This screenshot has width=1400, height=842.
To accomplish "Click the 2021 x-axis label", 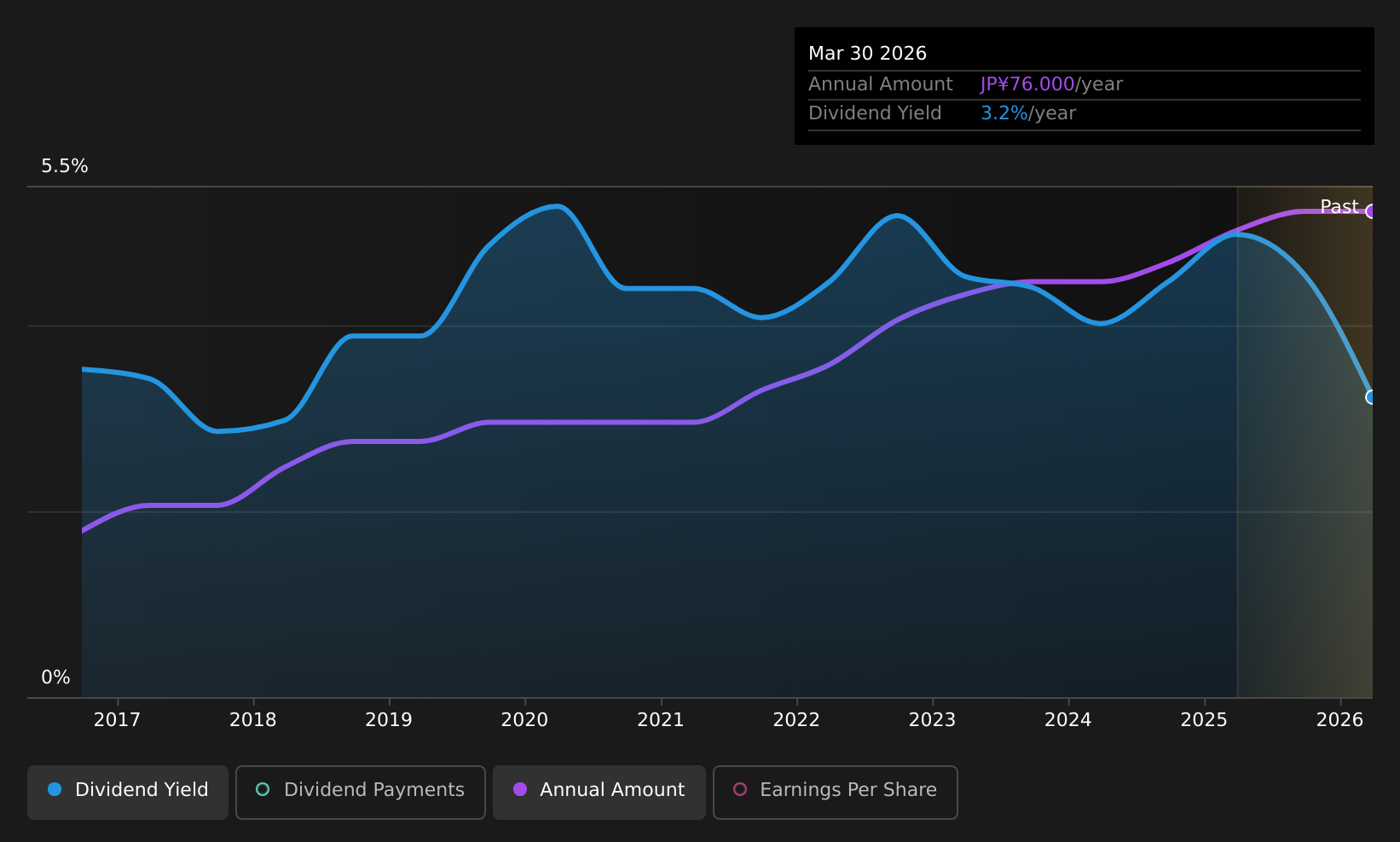I will (661, 720).
